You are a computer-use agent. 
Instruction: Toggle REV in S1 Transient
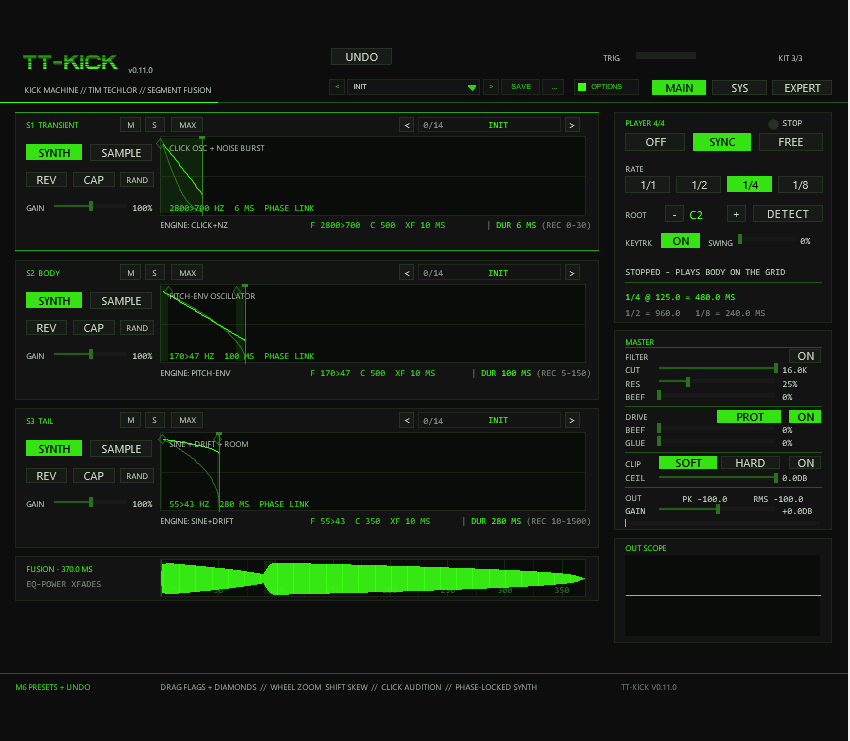[46, 180]
